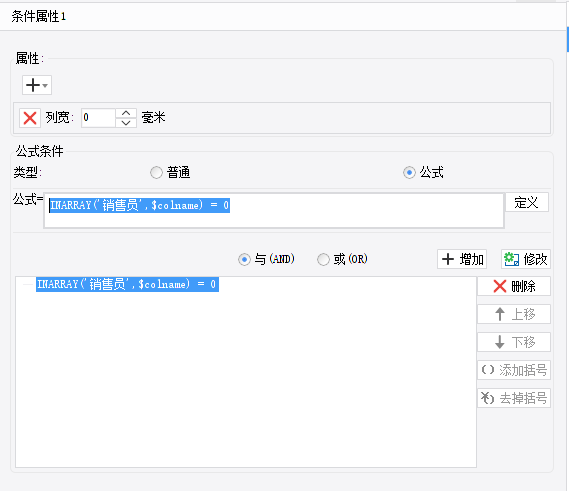Select the 条件属性1 title tab

38,16
